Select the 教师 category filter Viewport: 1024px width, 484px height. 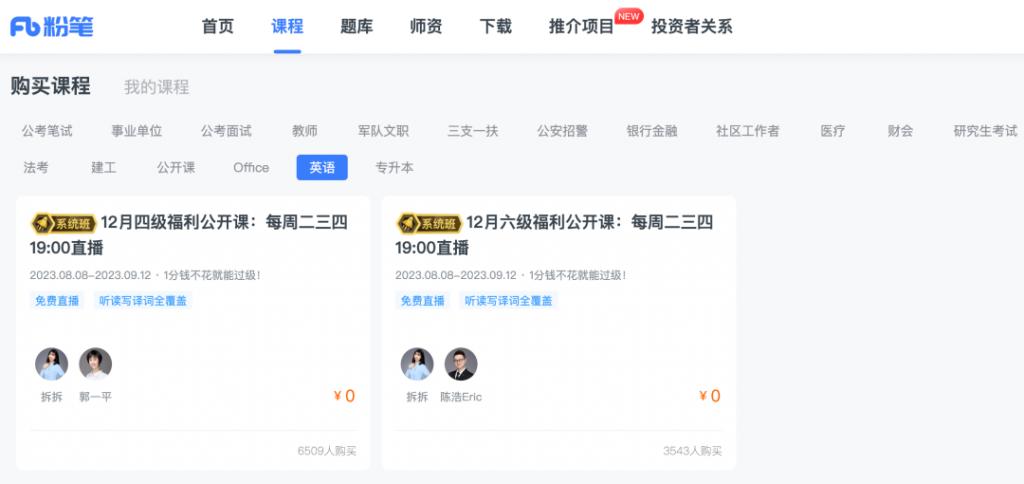pyautogui.click(x=305, y=131)
